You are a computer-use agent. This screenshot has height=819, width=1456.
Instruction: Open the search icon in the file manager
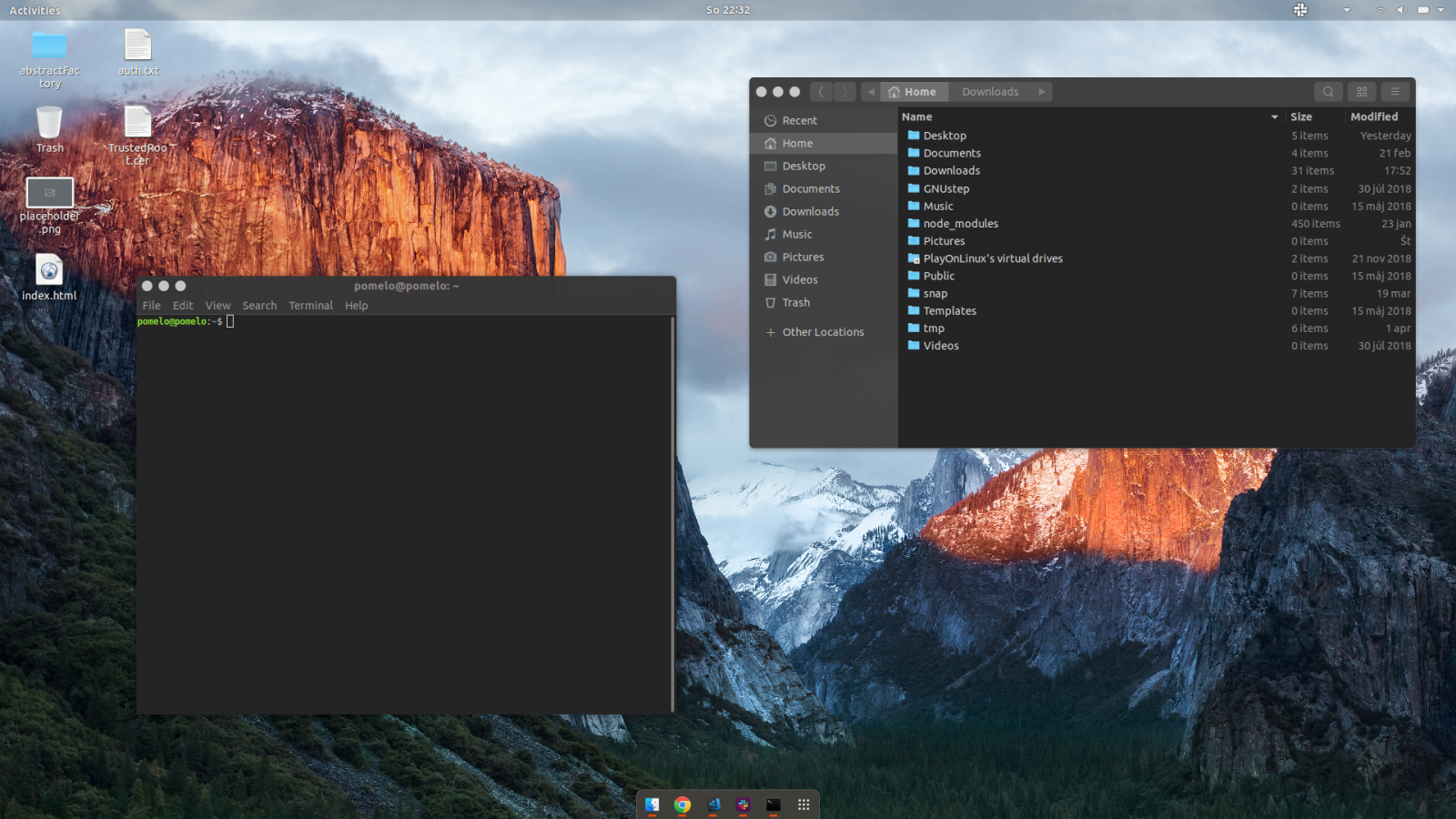[x=1328, y=91]
